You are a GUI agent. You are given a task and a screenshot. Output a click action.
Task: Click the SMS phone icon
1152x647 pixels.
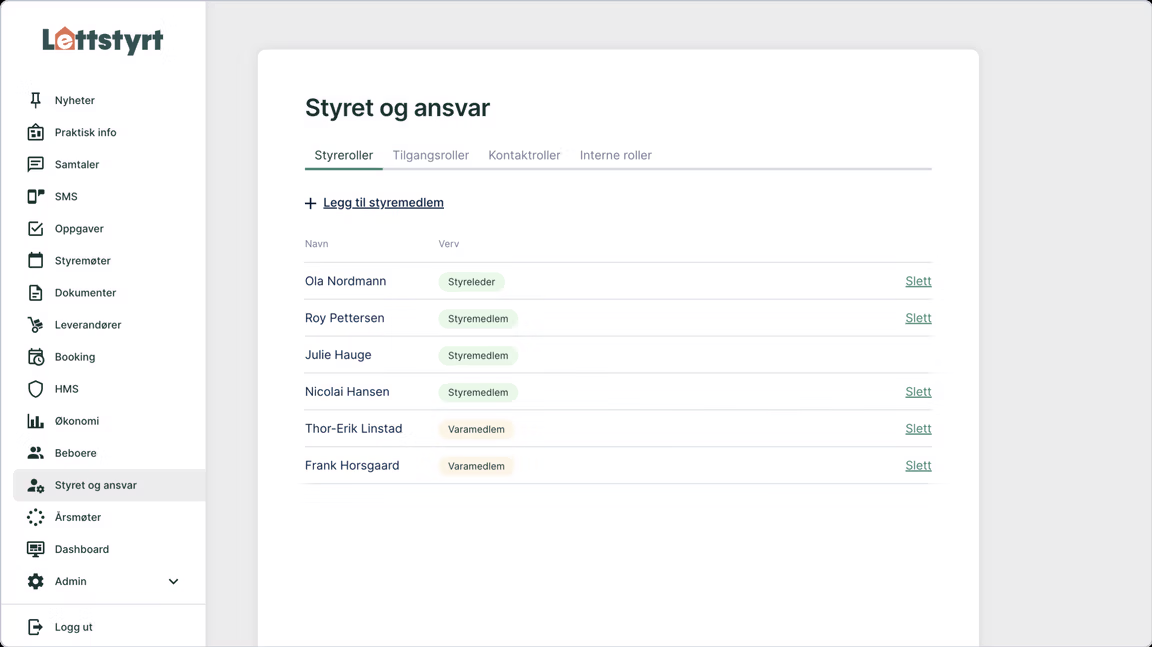pyautogui.click(x=35, y=197)
